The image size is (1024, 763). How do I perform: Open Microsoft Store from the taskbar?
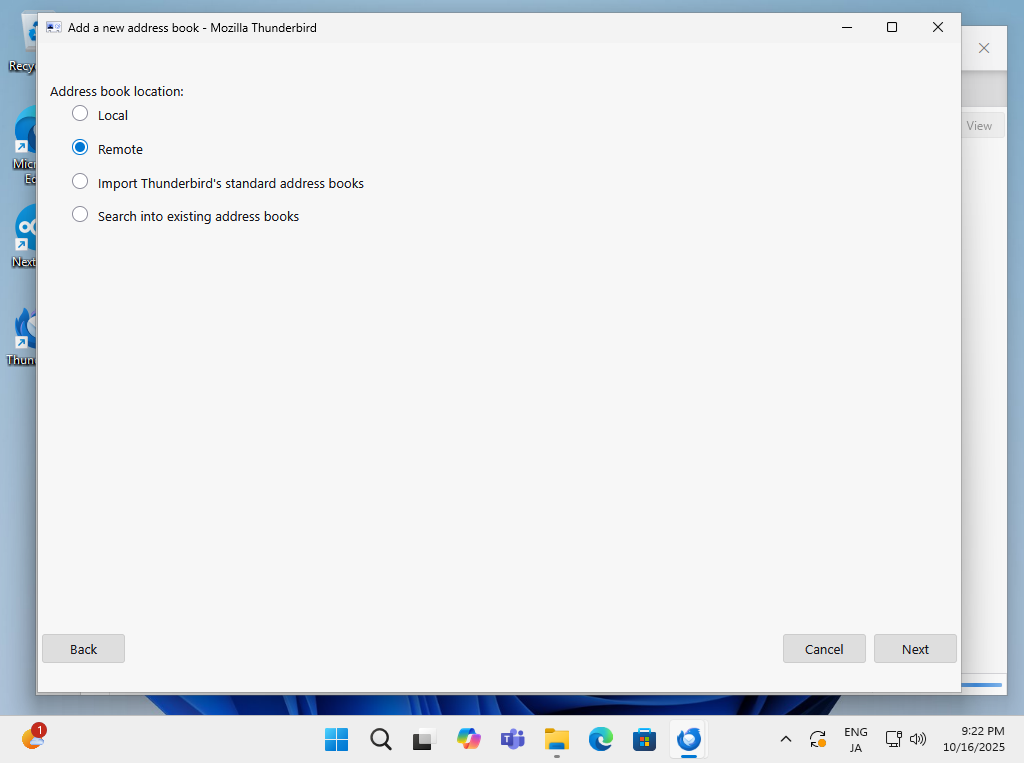pyautogui.click(x=644, y=739)
